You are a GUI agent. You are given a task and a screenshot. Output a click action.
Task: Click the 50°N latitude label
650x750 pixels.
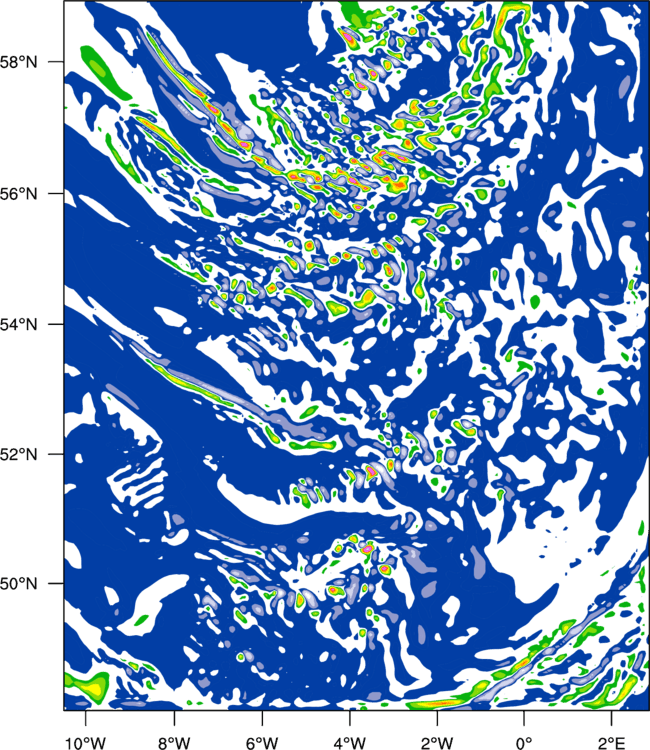19,584
